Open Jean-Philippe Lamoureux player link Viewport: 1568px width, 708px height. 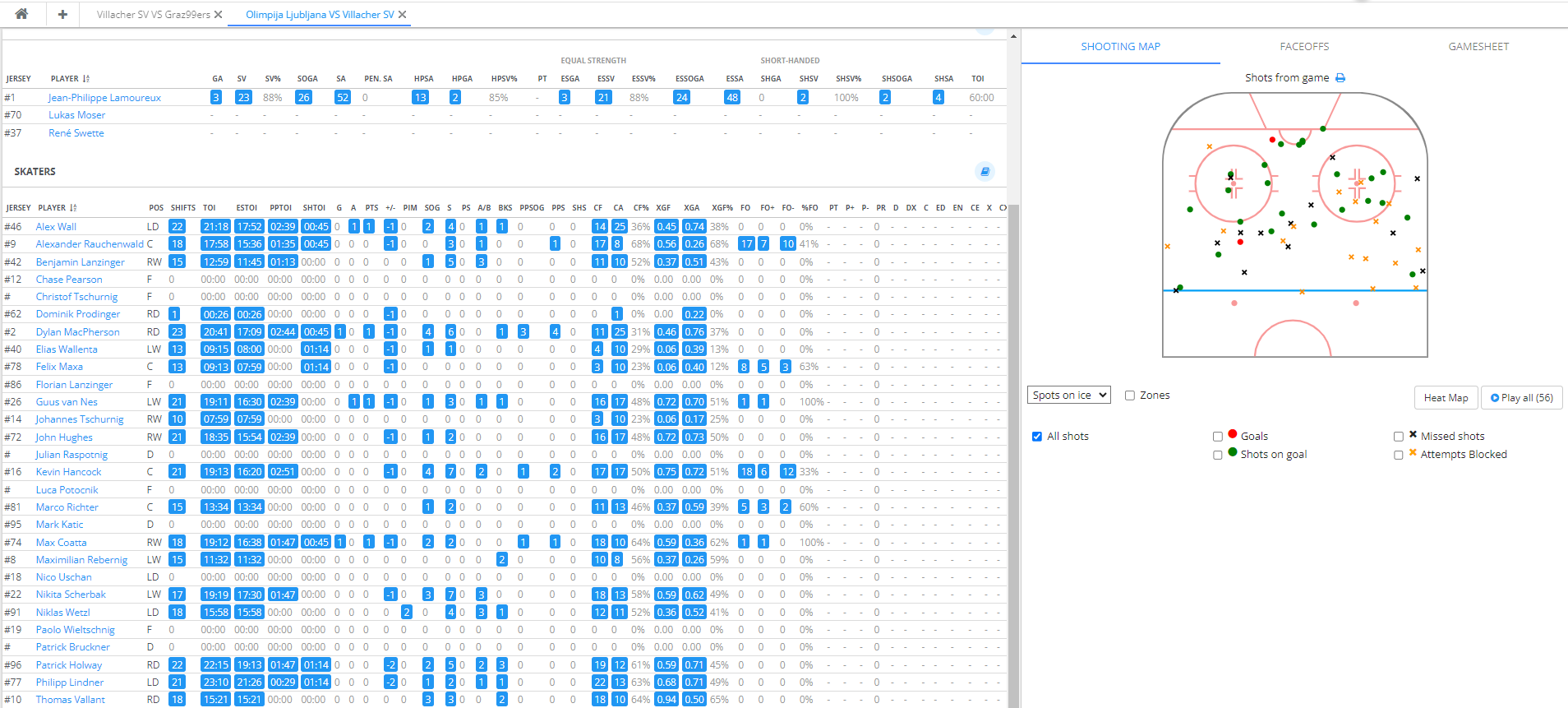pos(104,98)
